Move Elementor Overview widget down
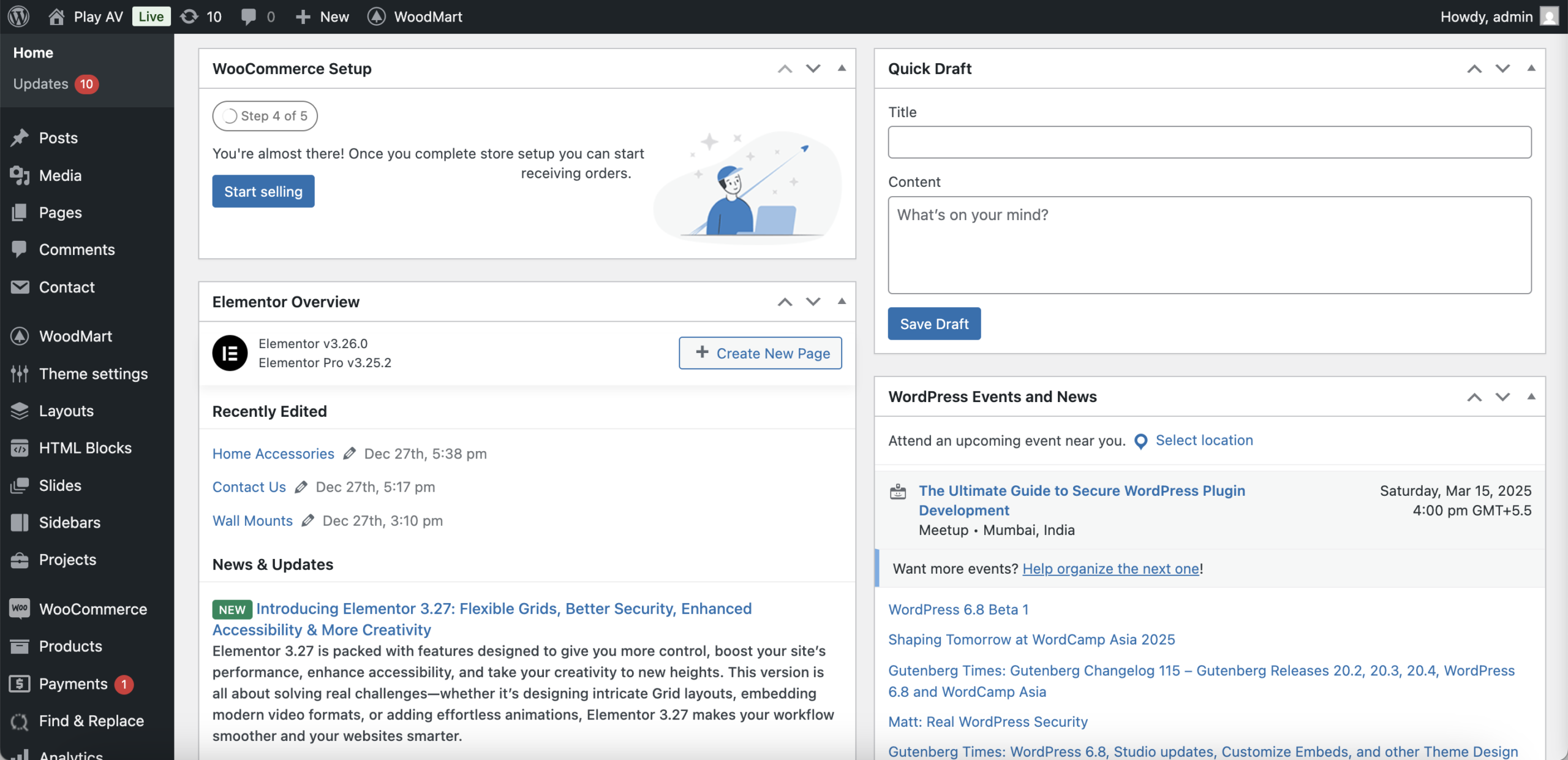Screen dimensions: 1568x760 pos(813,302)
